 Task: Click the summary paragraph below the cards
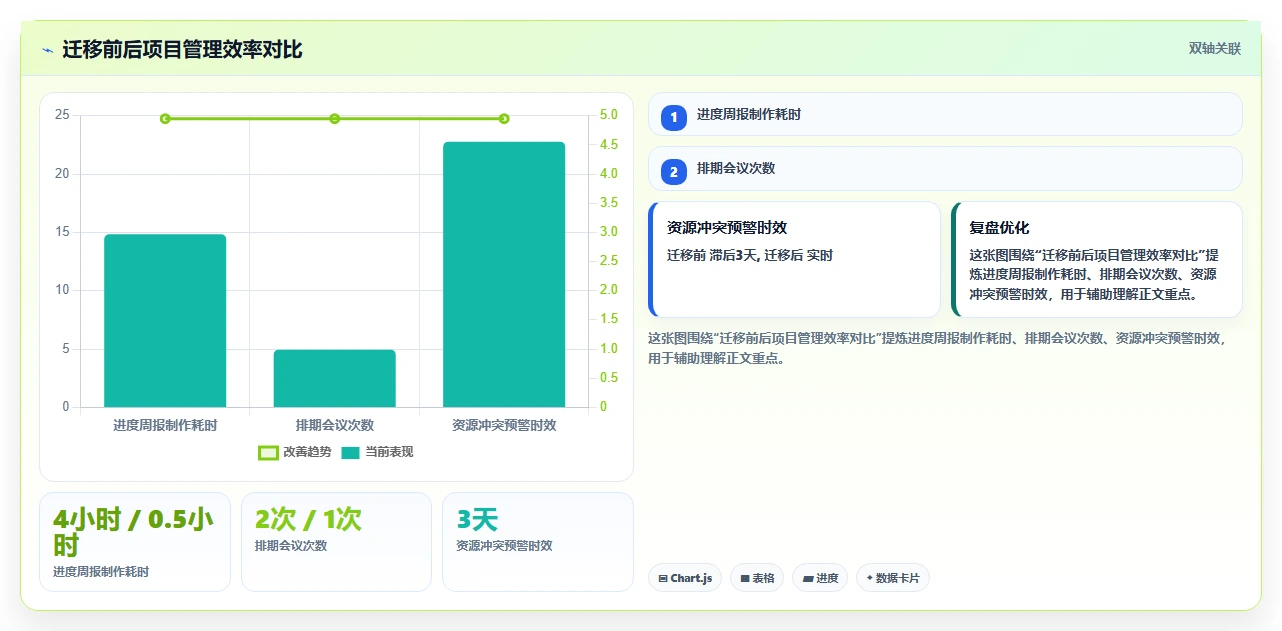938,348
